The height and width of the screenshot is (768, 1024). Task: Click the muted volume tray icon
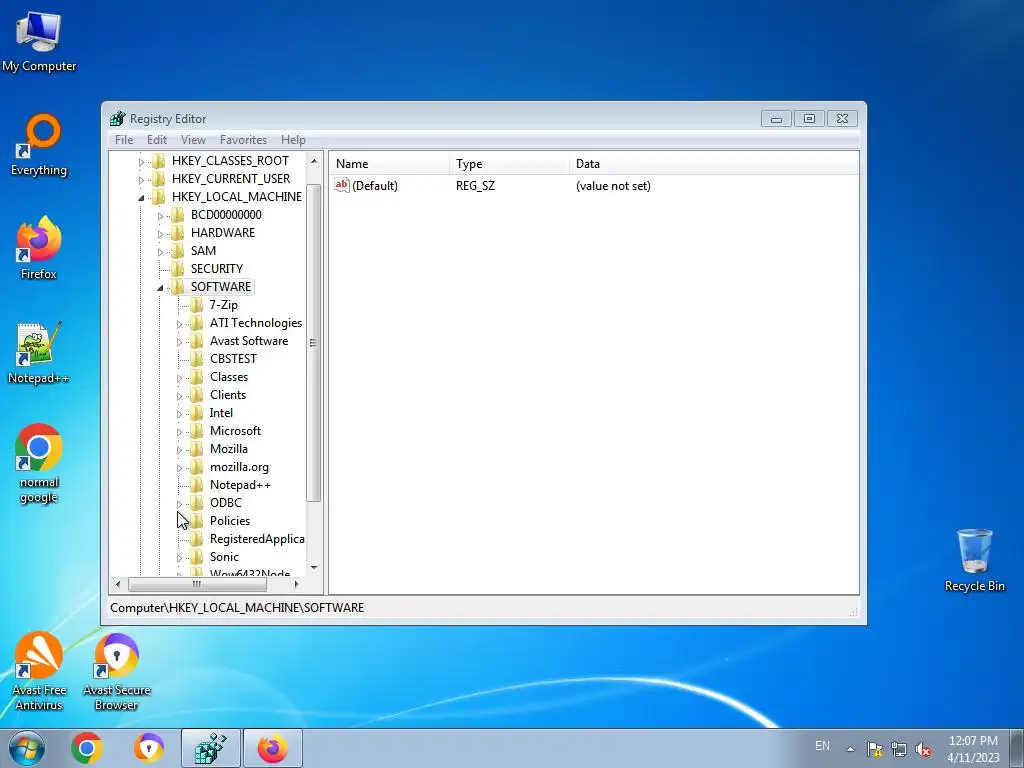point(923,749)
